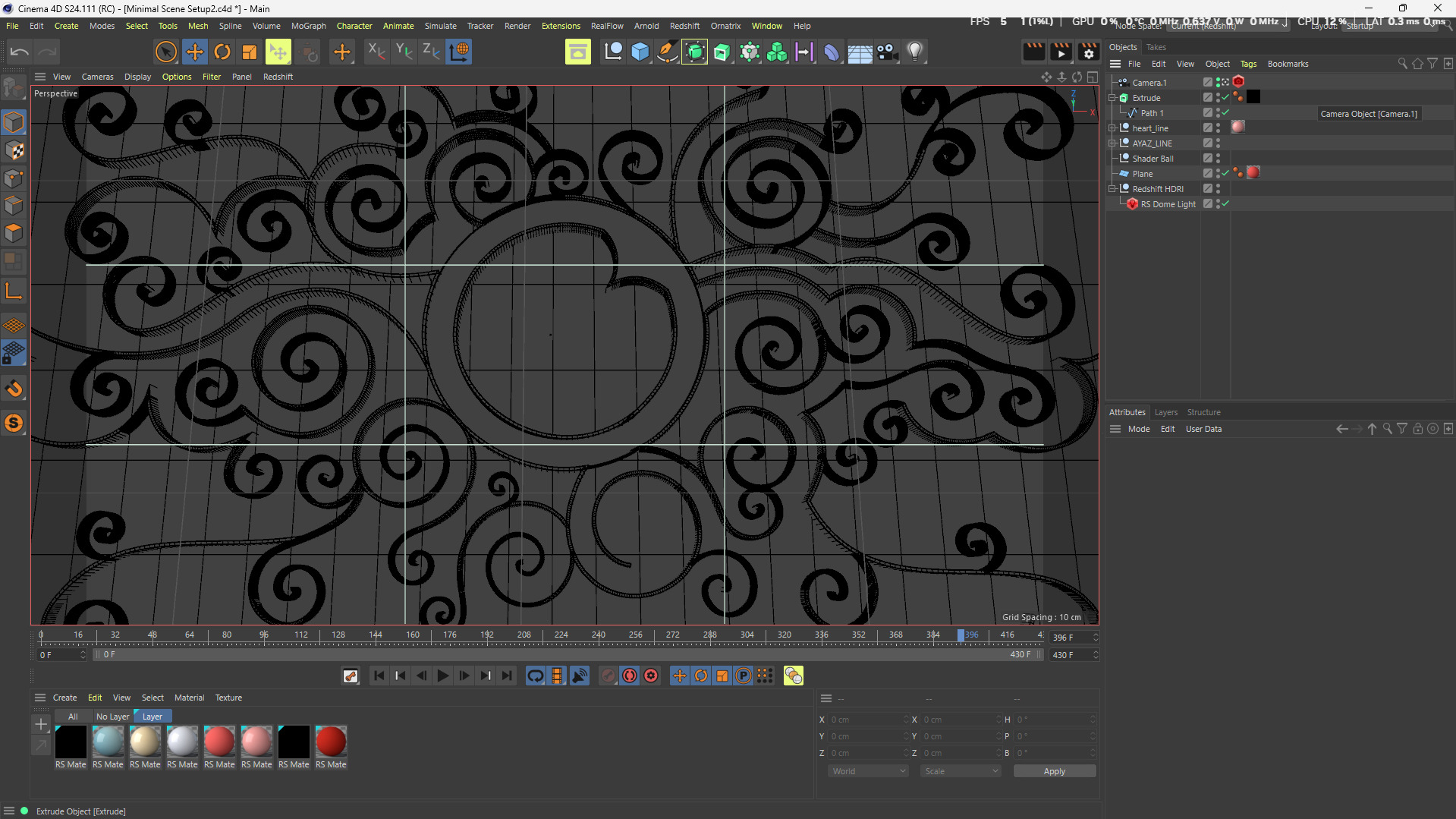Expand the AYAZ_LINE object tree
The width and height of the screenshot is (1456, 819).
pyautogui.click(x=1112, y=143)
